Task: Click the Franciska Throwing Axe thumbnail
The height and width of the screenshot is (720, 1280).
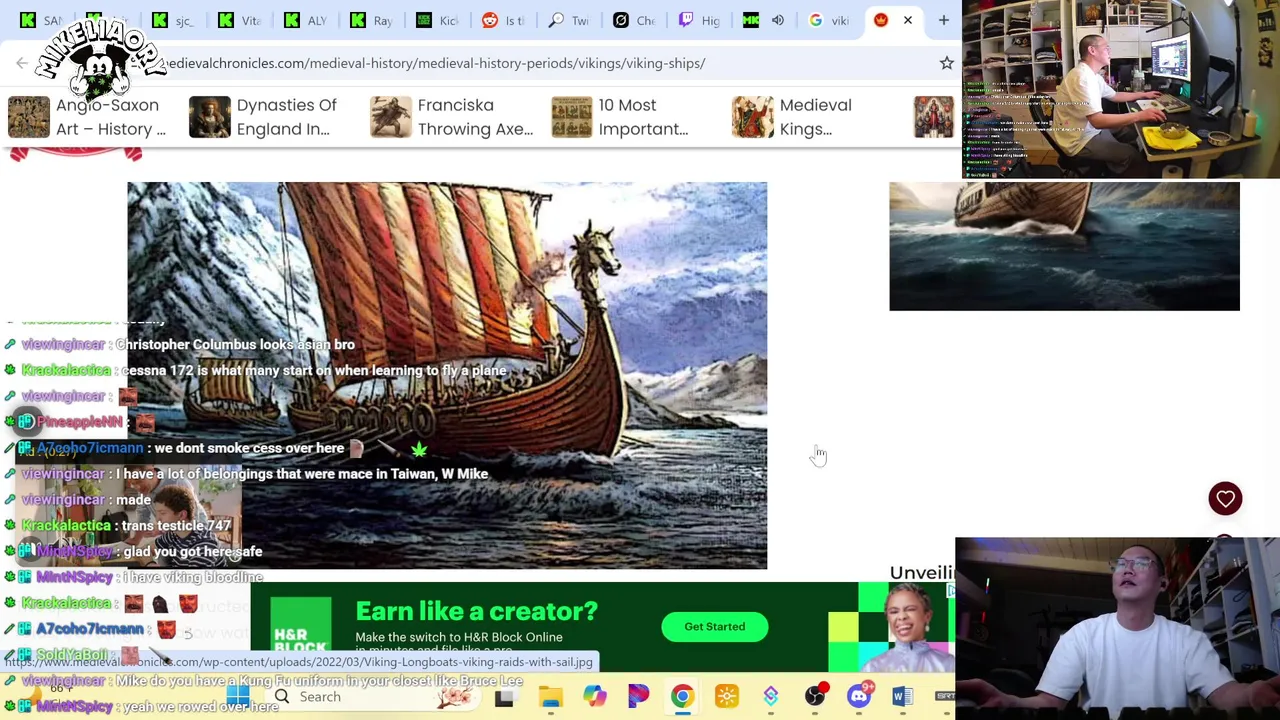Action: click(391, 117)
